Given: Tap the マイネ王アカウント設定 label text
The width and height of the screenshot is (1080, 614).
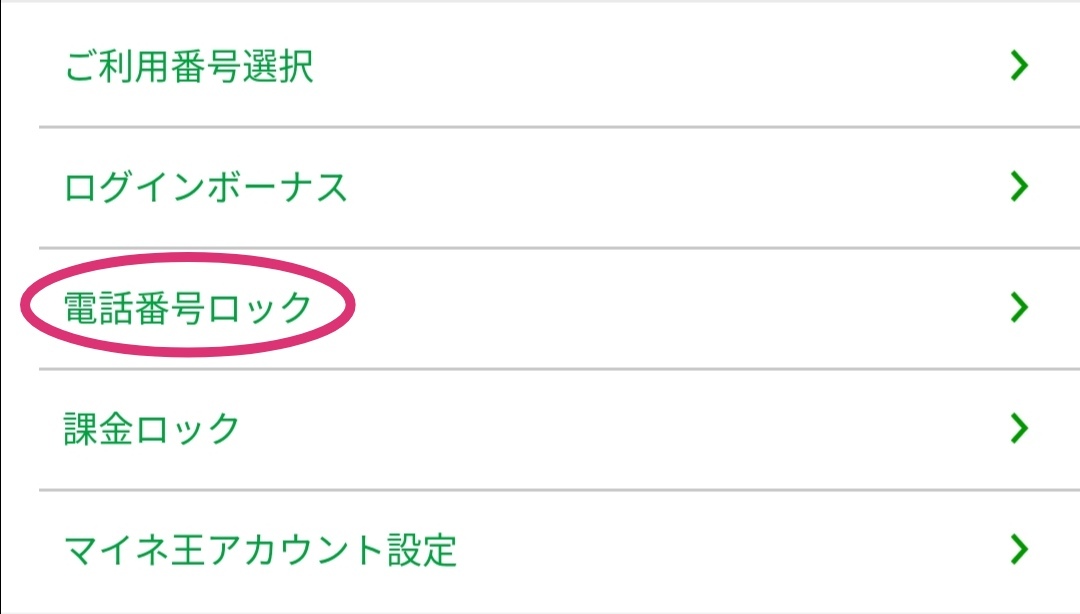Looking at the screenshot, I should point(260,549).
